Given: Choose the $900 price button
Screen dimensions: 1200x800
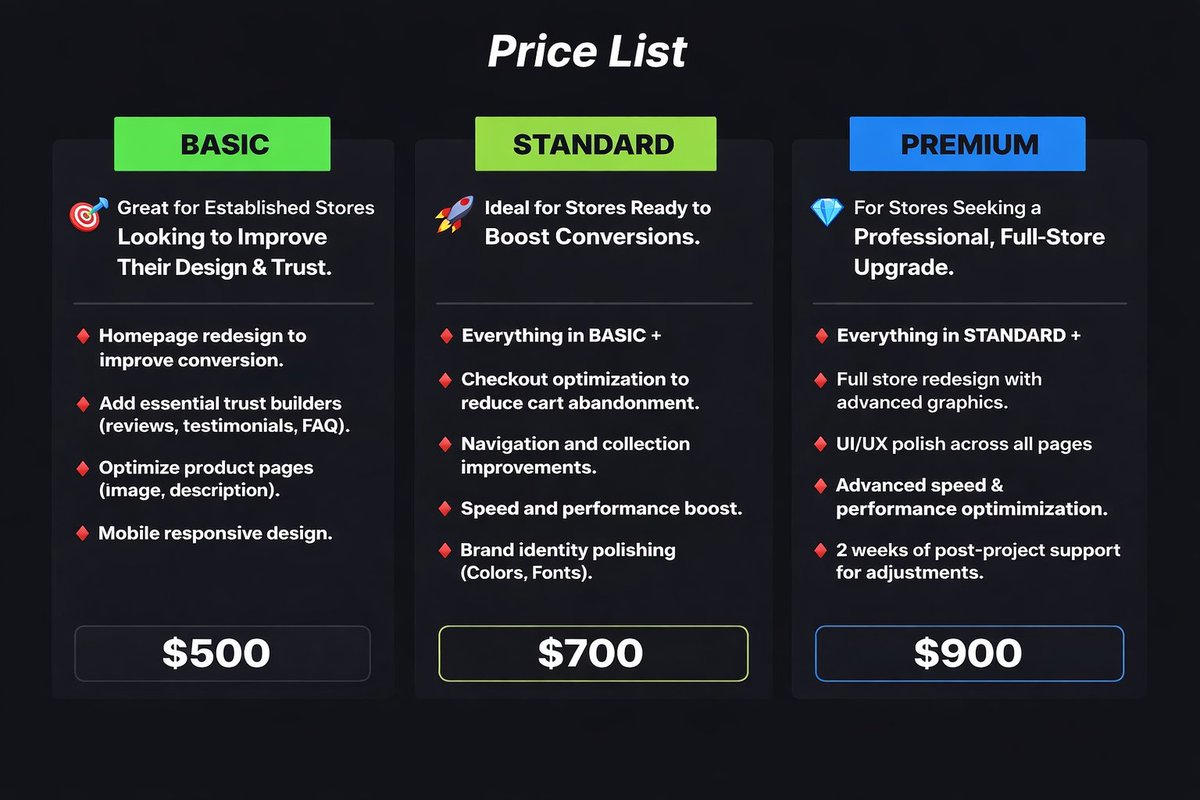Looking at the screenshot, I should click(x=969, y=653).
